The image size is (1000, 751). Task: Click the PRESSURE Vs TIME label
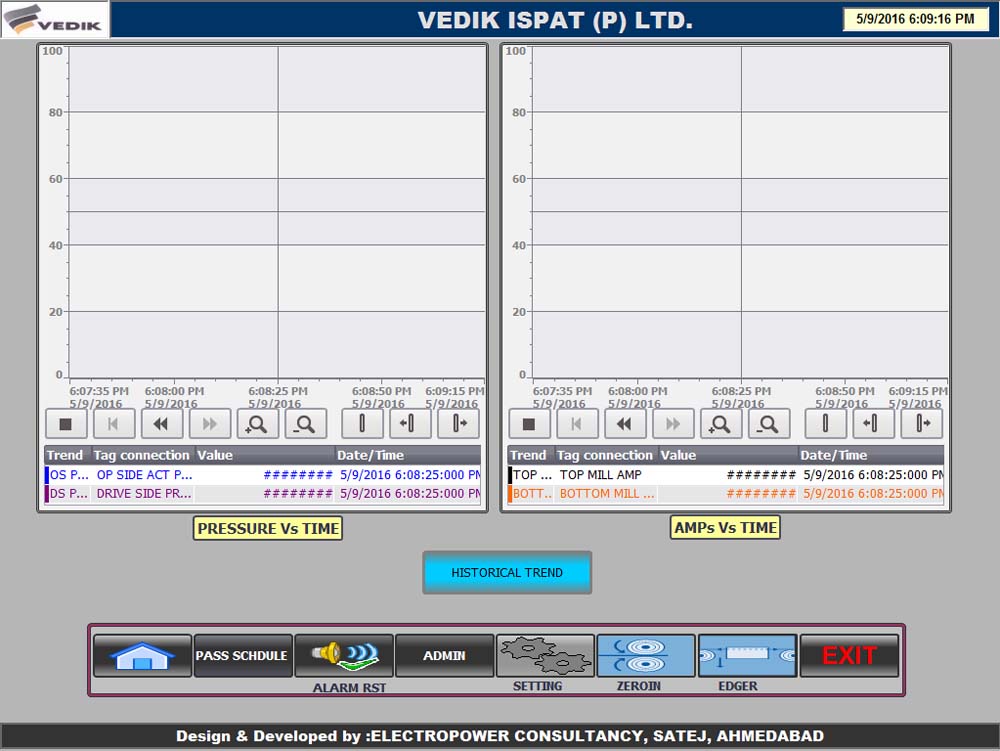(x=268, y=529)
